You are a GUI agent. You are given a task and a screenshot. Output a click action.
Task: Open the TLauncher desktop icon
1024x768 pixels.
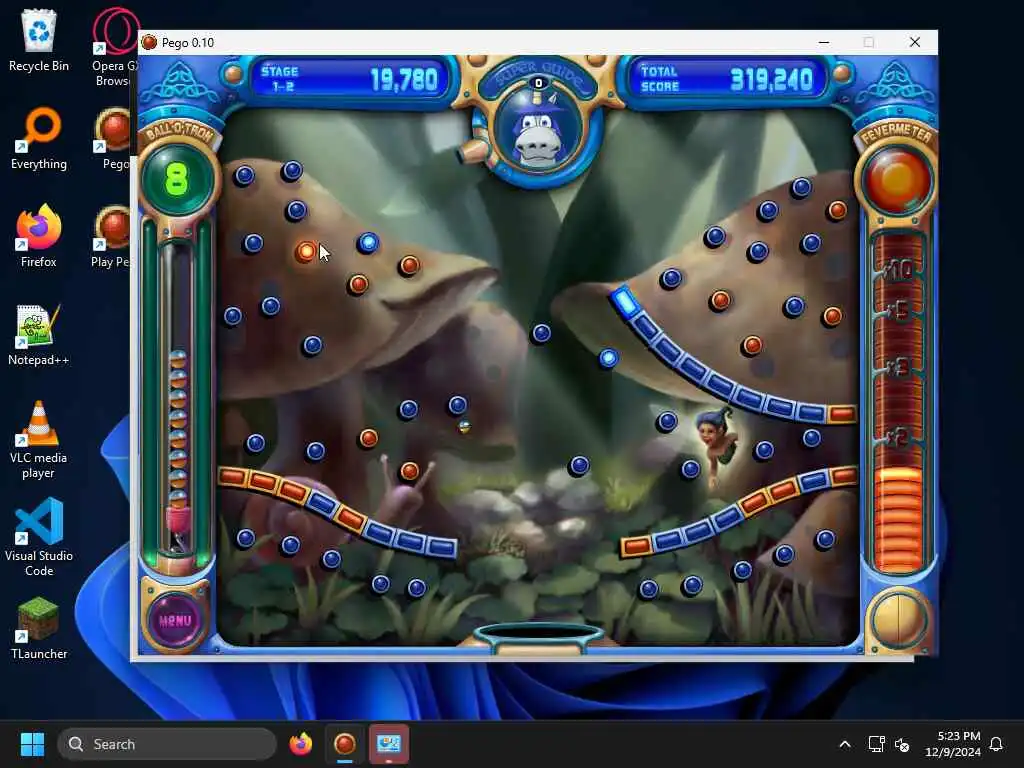point(39,628)
